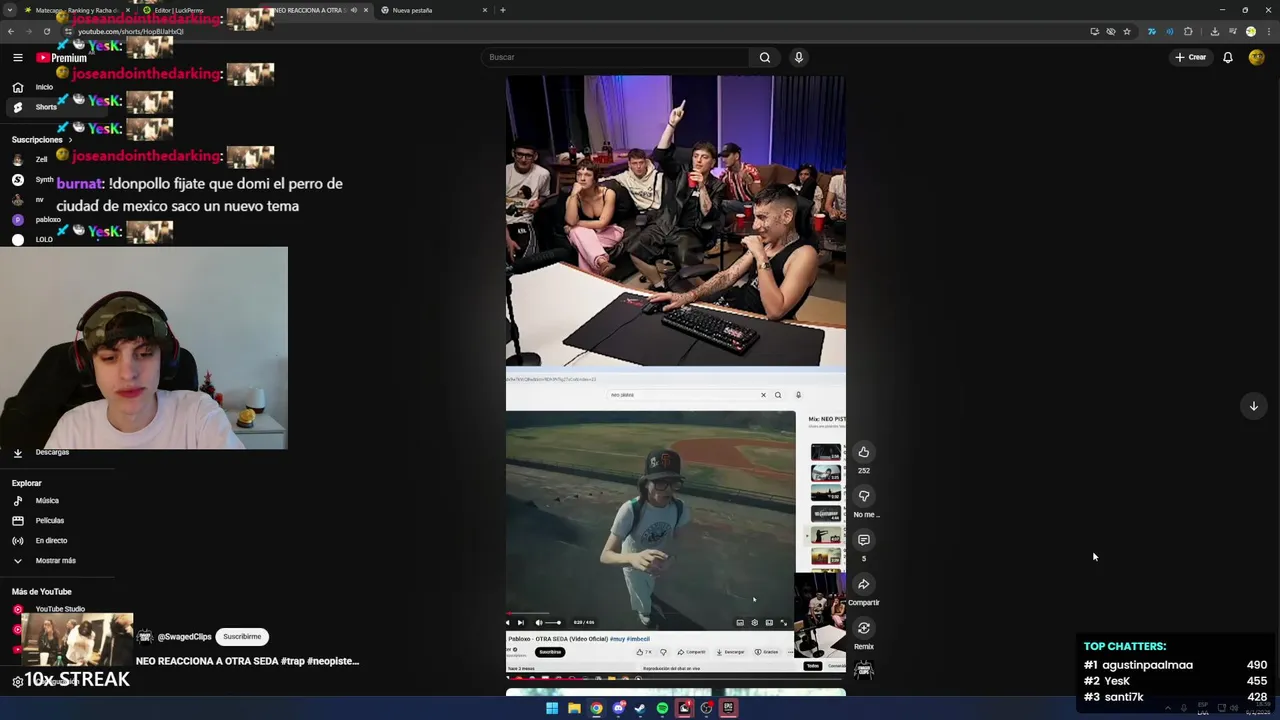1280x720 pixels.
Task: Click the crossed-eye tracking protection icon
Action: [1110, 31]
